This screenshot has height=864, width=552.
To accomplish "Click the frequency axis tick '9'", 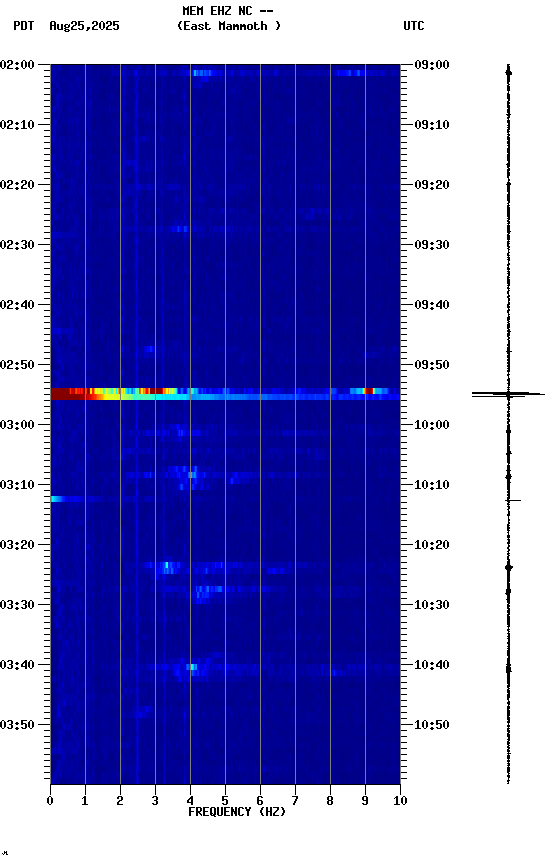I will tap(365, 801).
